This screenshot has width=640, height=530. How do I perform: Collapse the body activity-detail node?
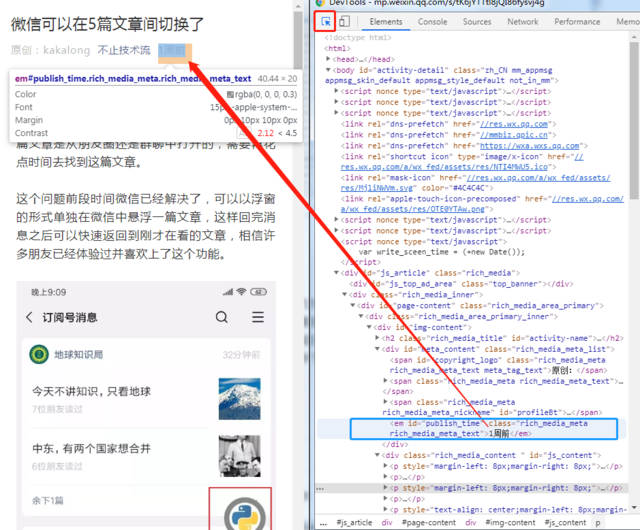pos(328,70)
